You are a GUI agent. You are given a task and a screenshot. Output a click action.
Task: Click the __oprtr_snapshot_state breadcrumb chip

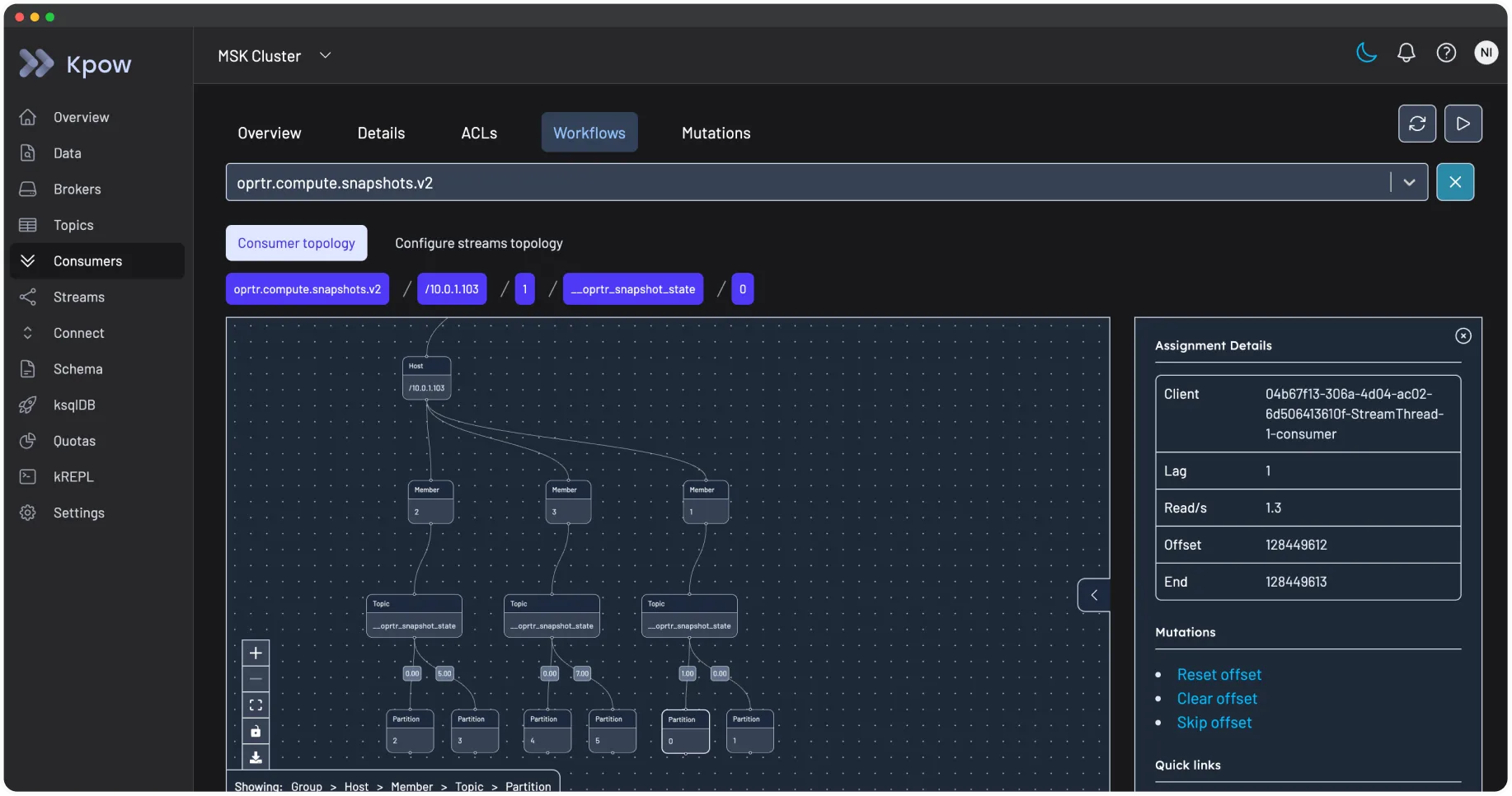pyautogui.click(x=633, y=289)
